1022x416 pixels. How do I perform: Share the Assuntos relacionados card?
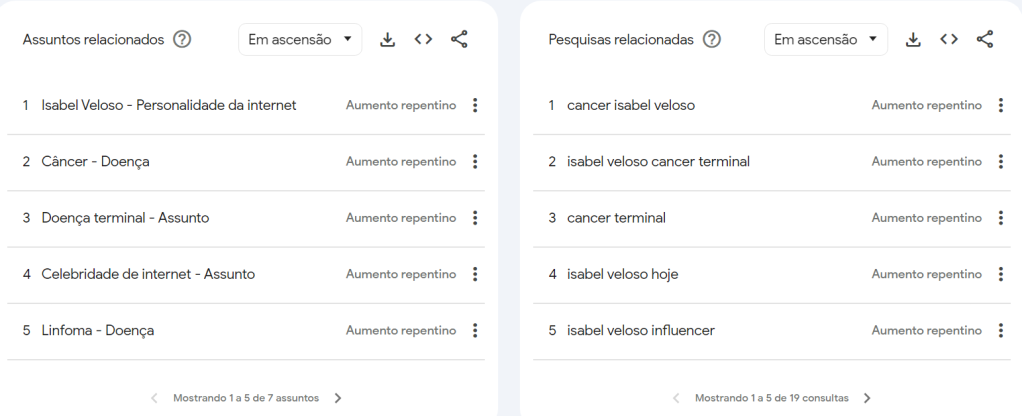[459, 40]
